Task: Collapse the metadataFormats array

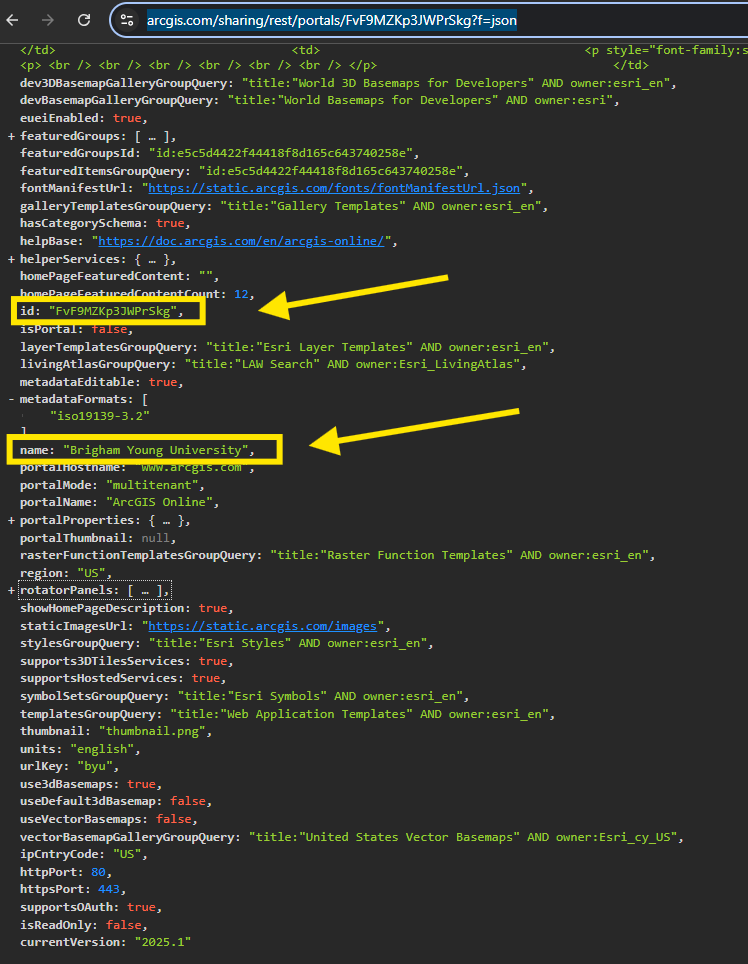Action: click(x=11, y=400)
